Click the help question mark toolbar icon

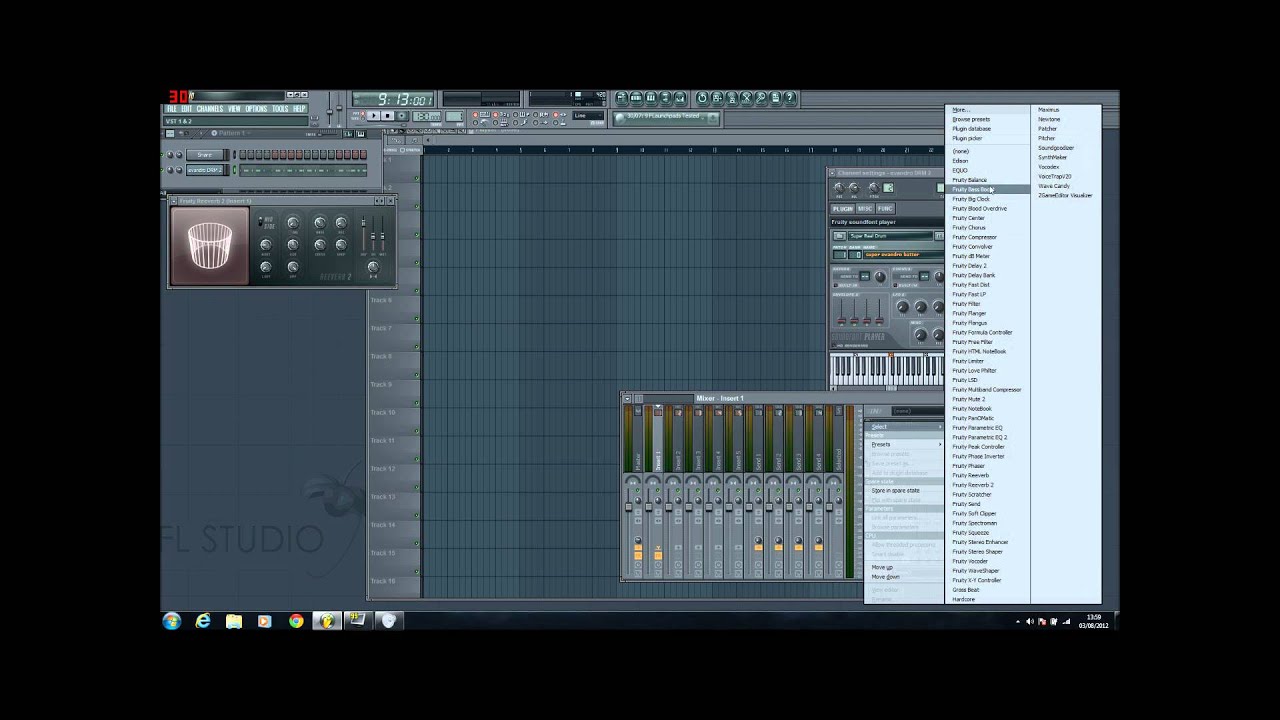[x=790, y=98]
